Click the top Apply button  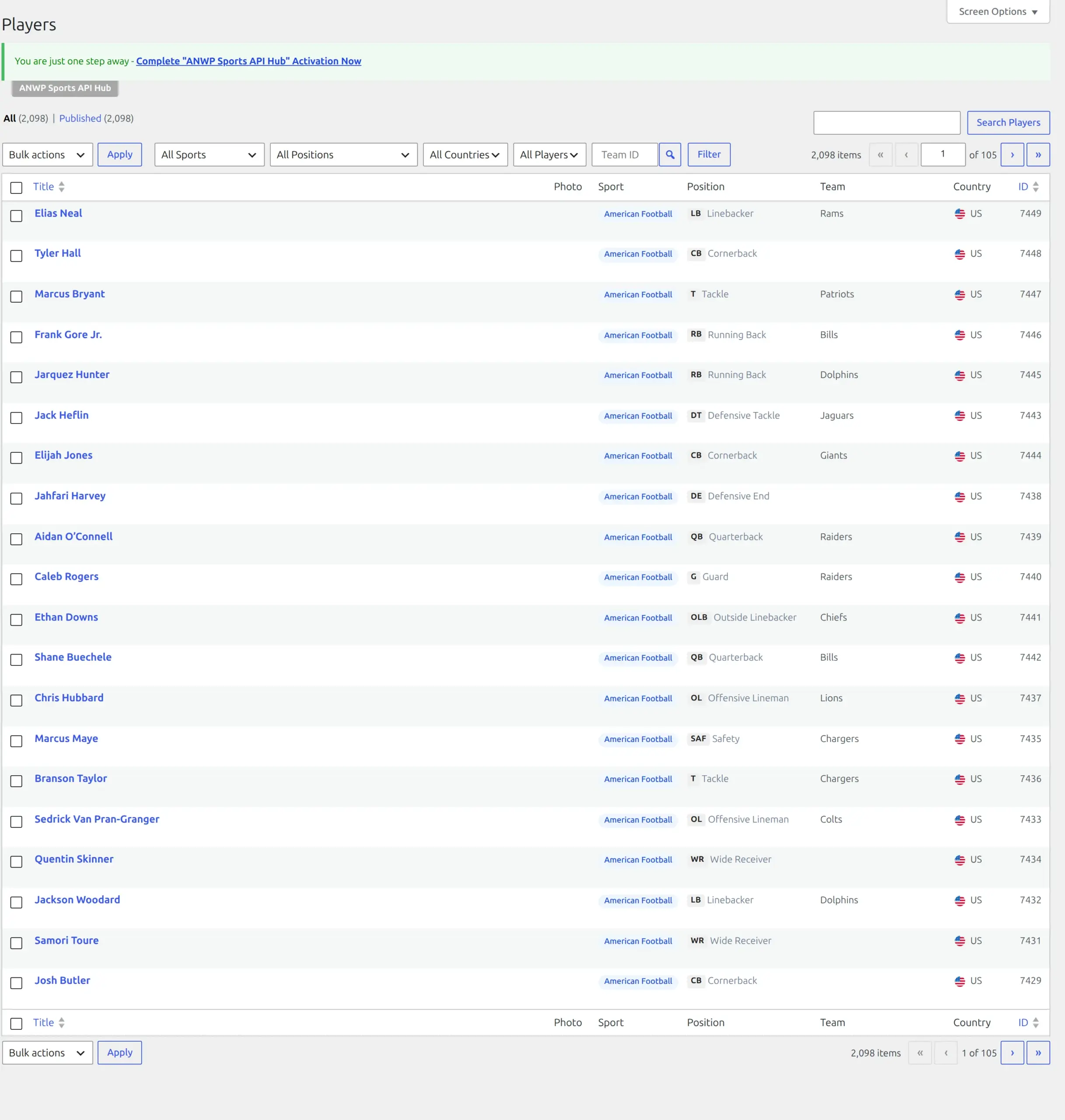[x=120, y=154]
